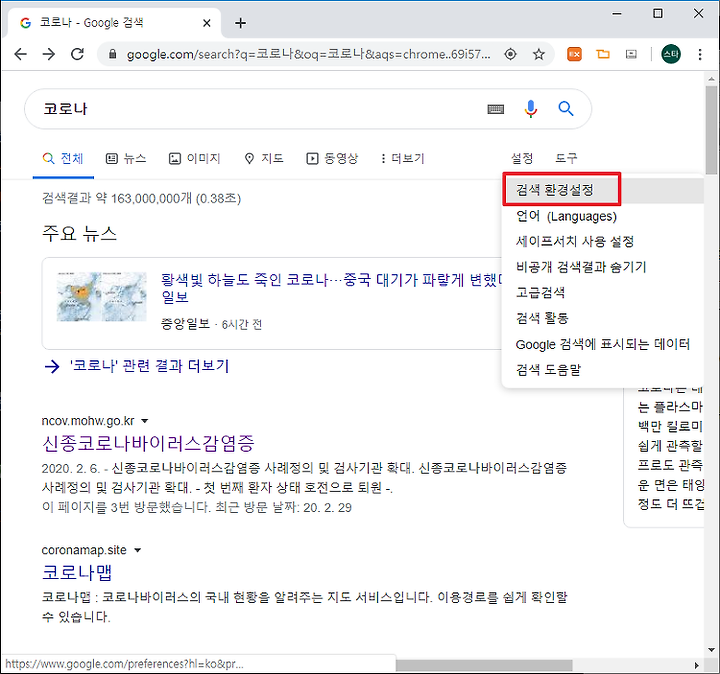This screenshot has width=720, height=674.
Task: Reload the page with the refresh icon
Action: tap(78, 54)
